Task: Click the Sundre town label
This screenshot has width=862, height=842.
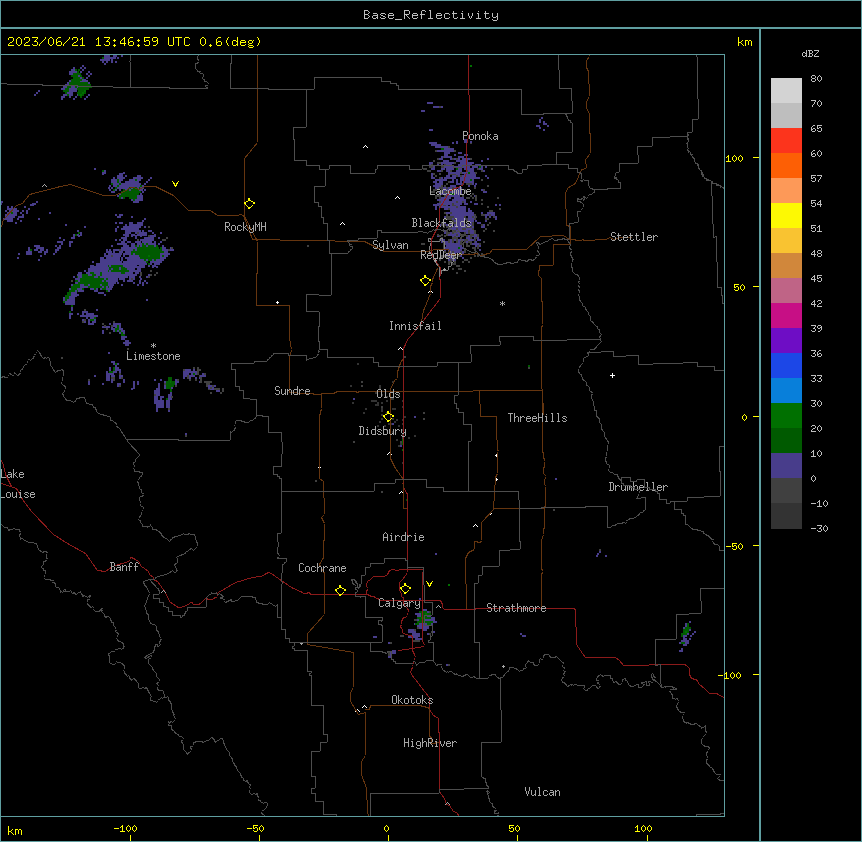Action: click(x=292, y=391)
